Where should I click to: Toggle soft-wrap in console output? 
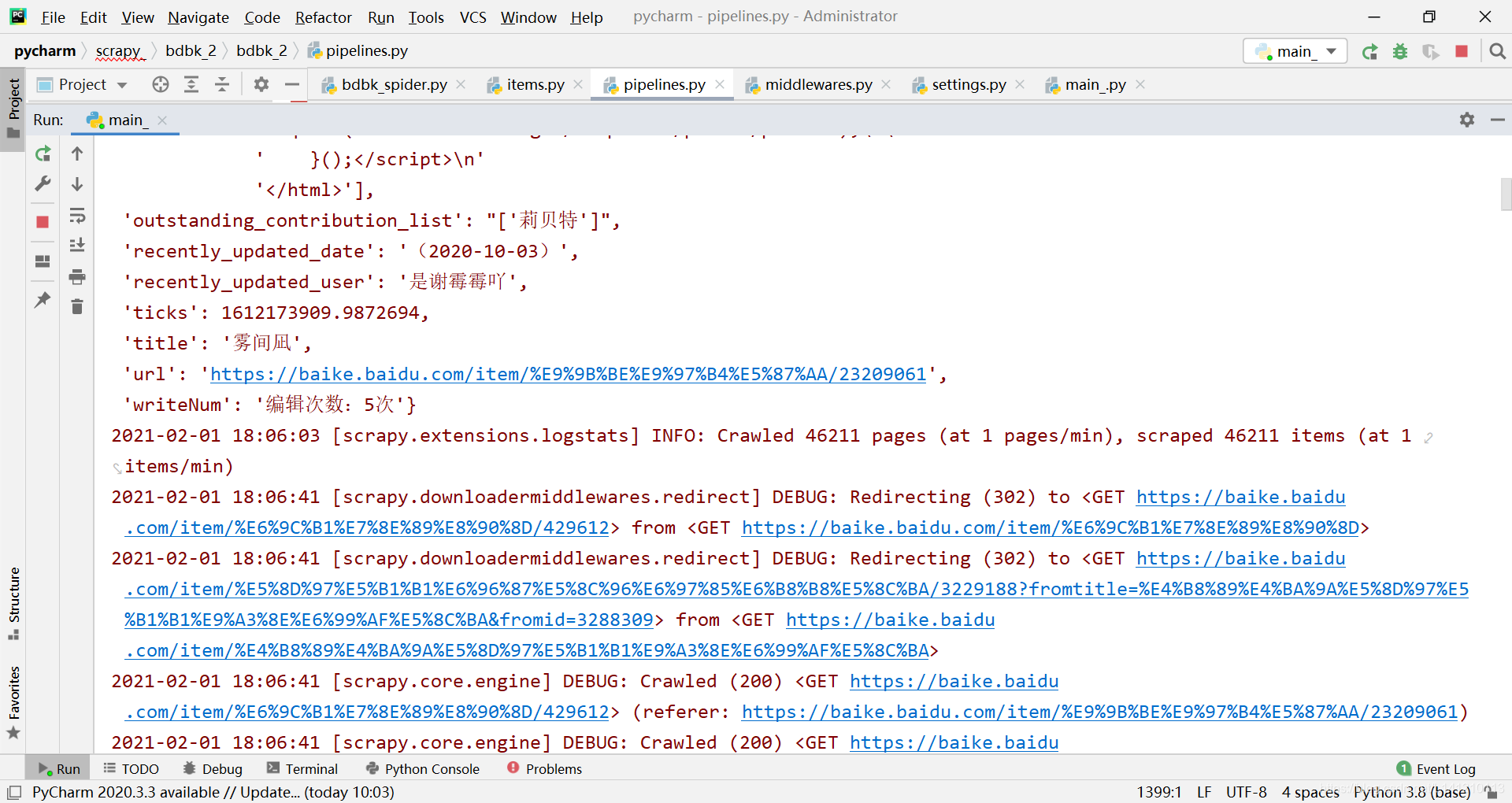point(77,215)
